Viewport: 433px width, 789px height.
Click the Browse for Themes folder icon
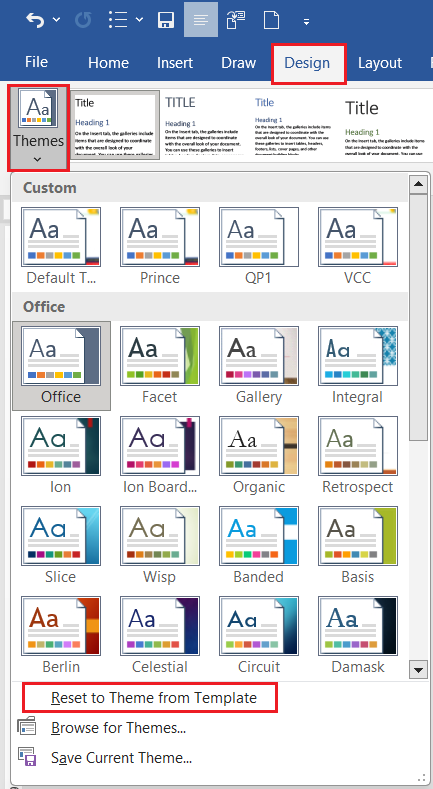(27, 728)
